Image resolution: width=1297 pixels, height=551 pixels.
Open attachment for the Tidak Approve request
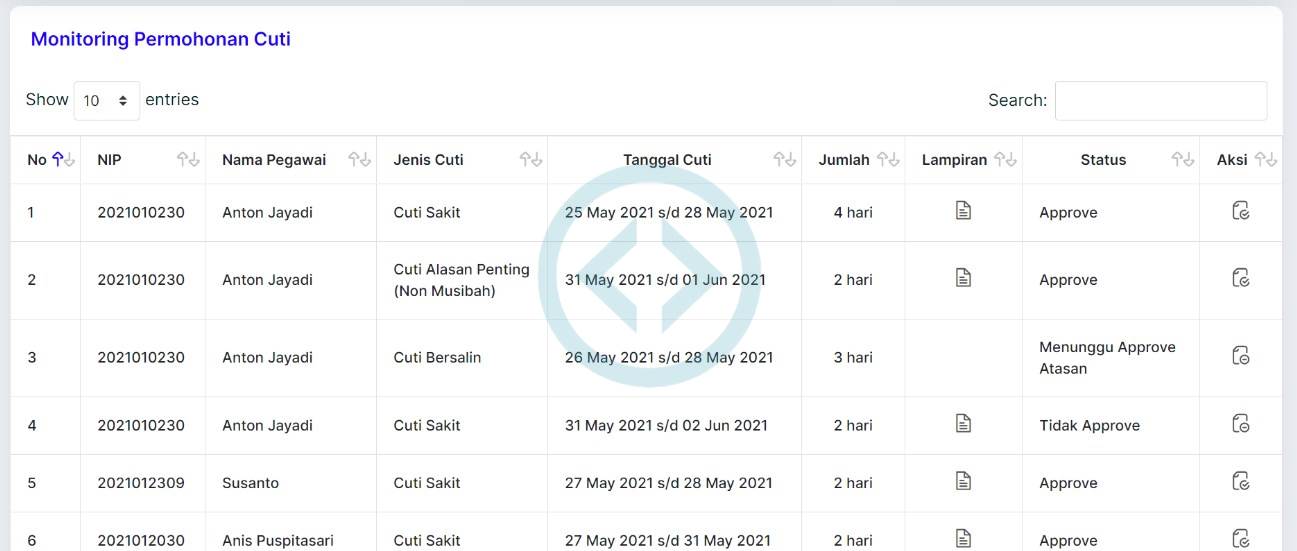963,424
